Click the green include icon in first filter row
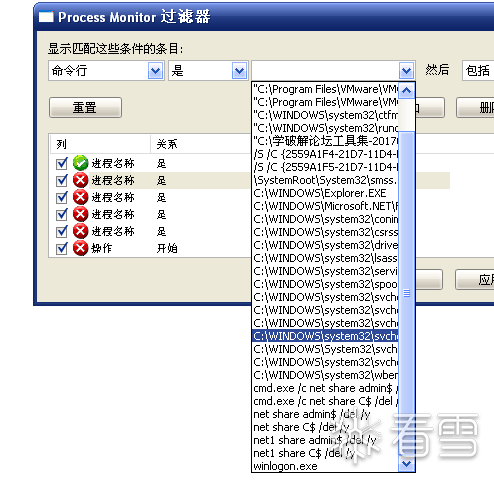 coord(80,163)
